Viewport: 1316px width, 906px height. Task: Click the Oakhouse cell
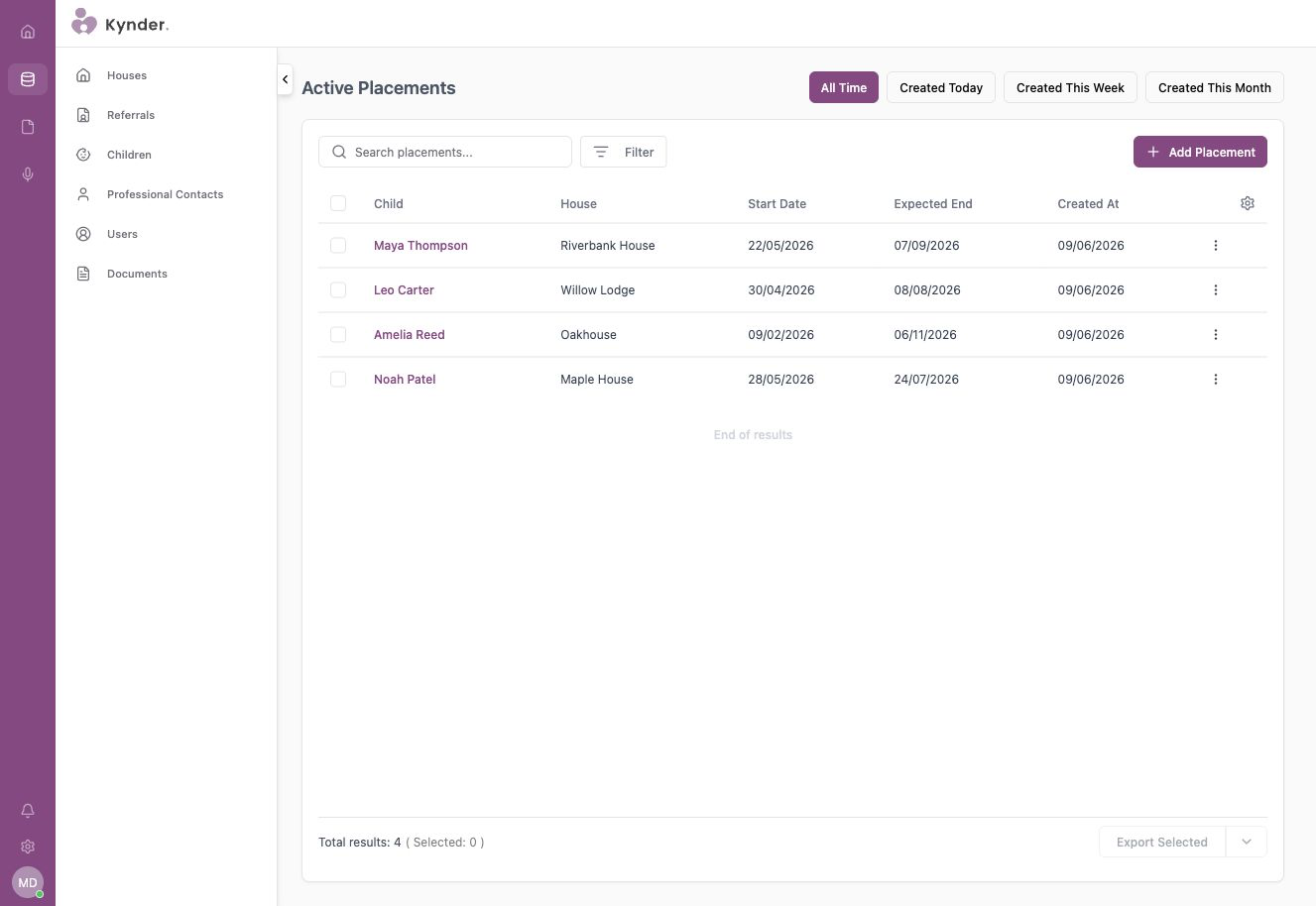[x=588, y=334]
